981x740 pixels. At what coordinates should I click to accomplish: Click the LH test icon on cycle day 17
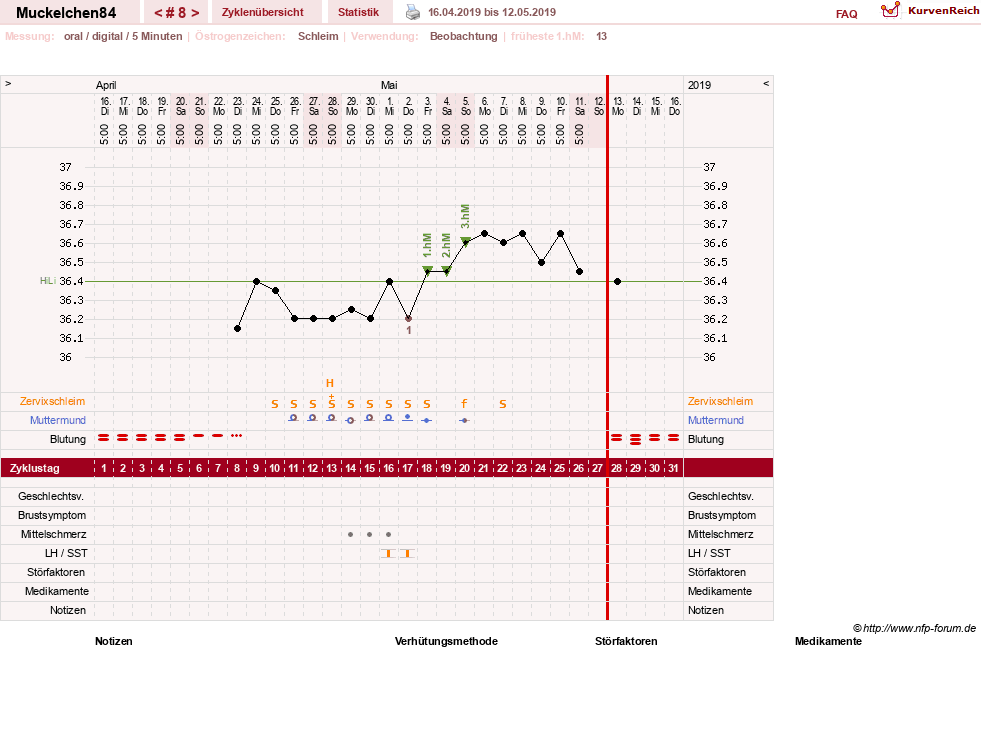tap(408, 554)
